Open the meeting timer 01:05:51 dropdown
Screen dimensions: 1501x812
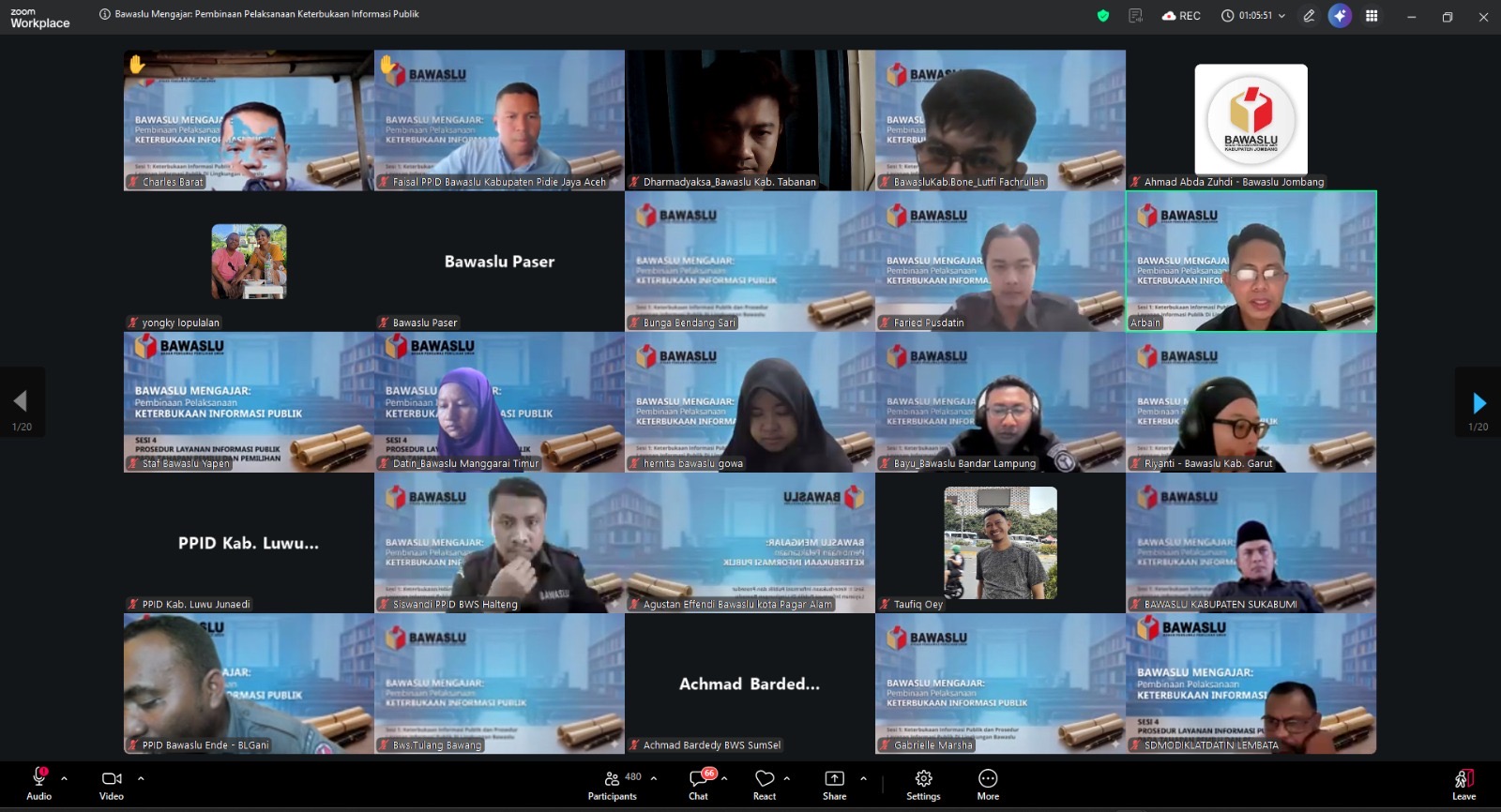tap(1253, 16)
